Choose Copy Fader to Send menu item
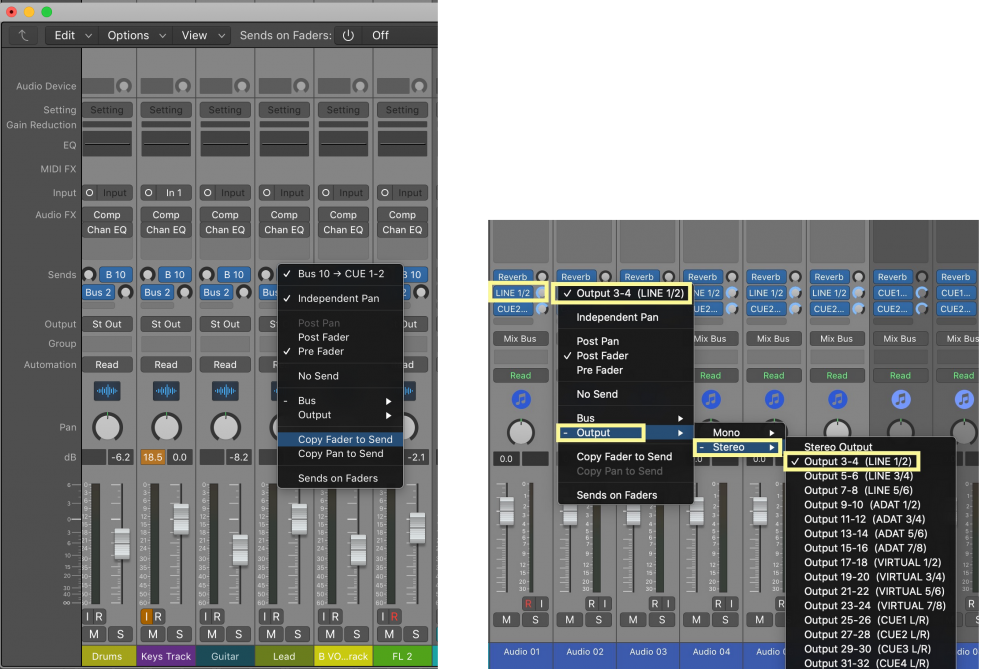This screenshot has width=1000, height=669. click(x=345, y=439)
